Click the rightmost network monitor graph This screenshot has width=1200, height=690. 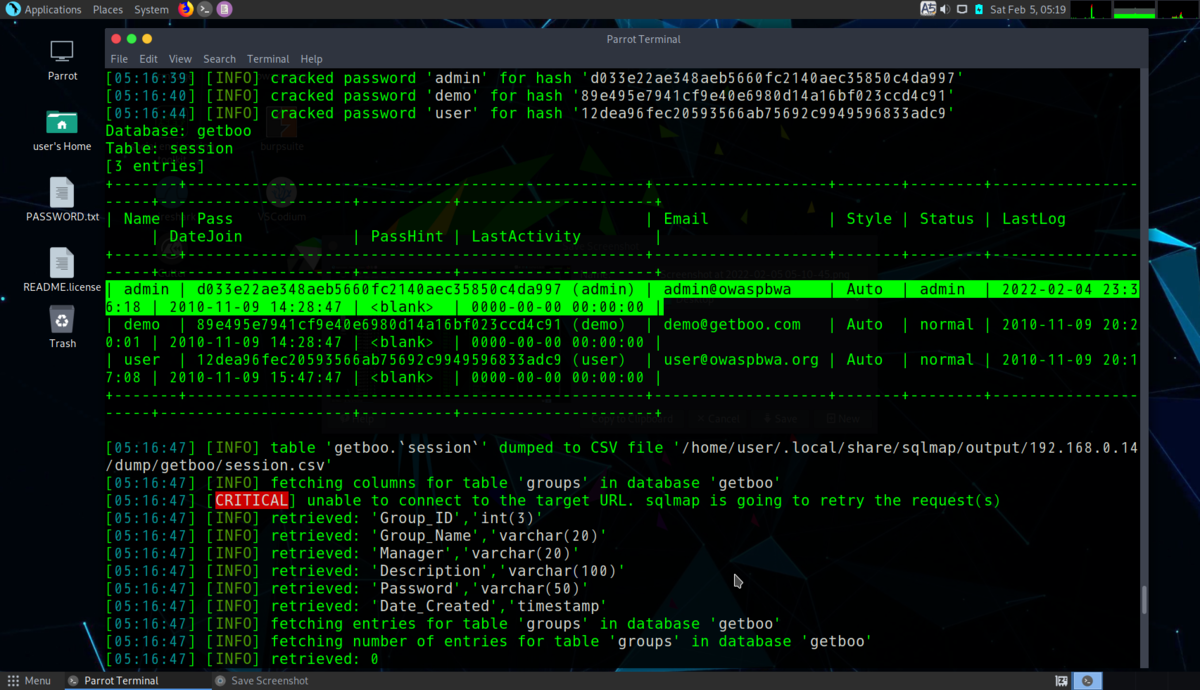(x=1177, y=9)
